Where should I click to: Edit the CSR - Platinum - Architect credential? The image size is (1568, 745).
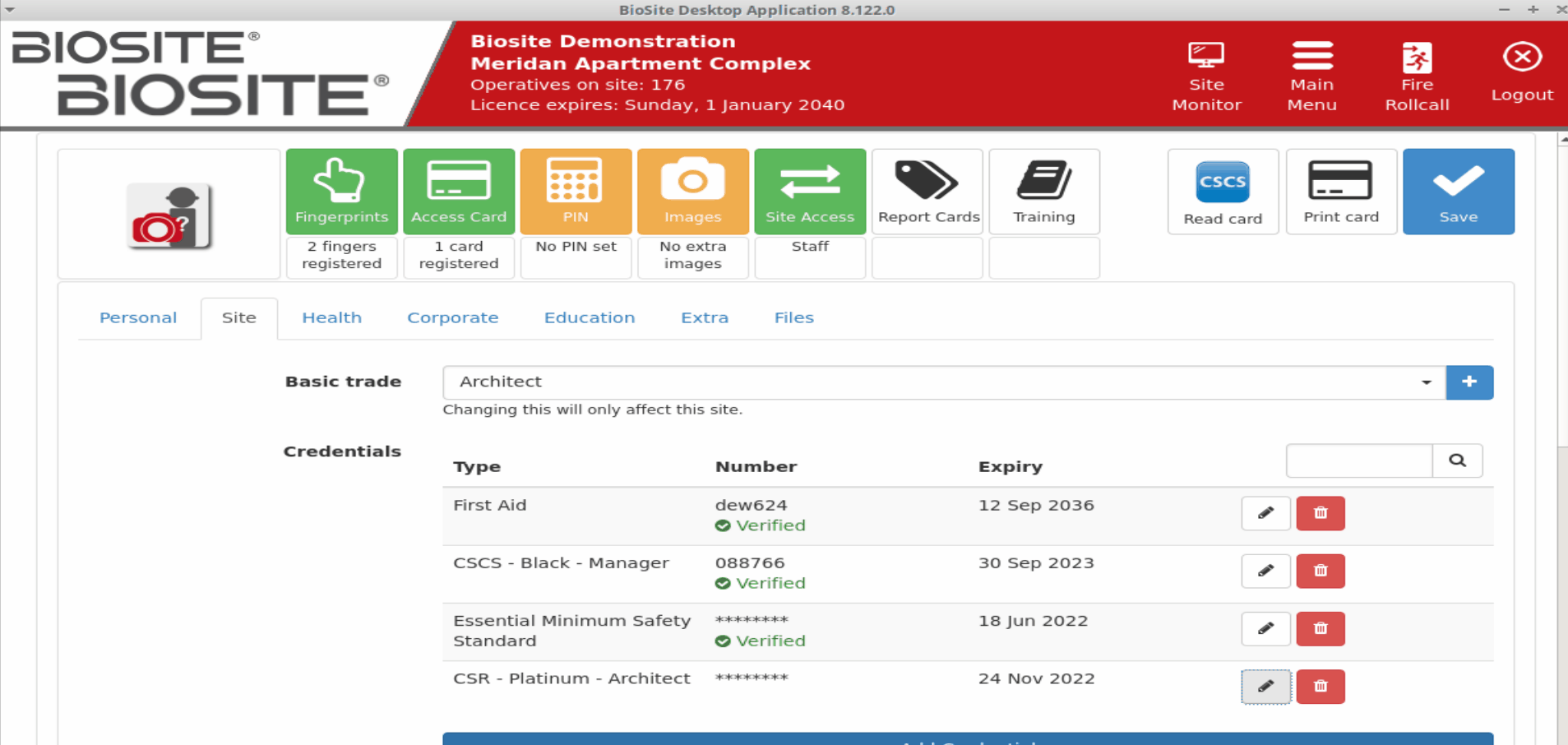pos(1265,687)
